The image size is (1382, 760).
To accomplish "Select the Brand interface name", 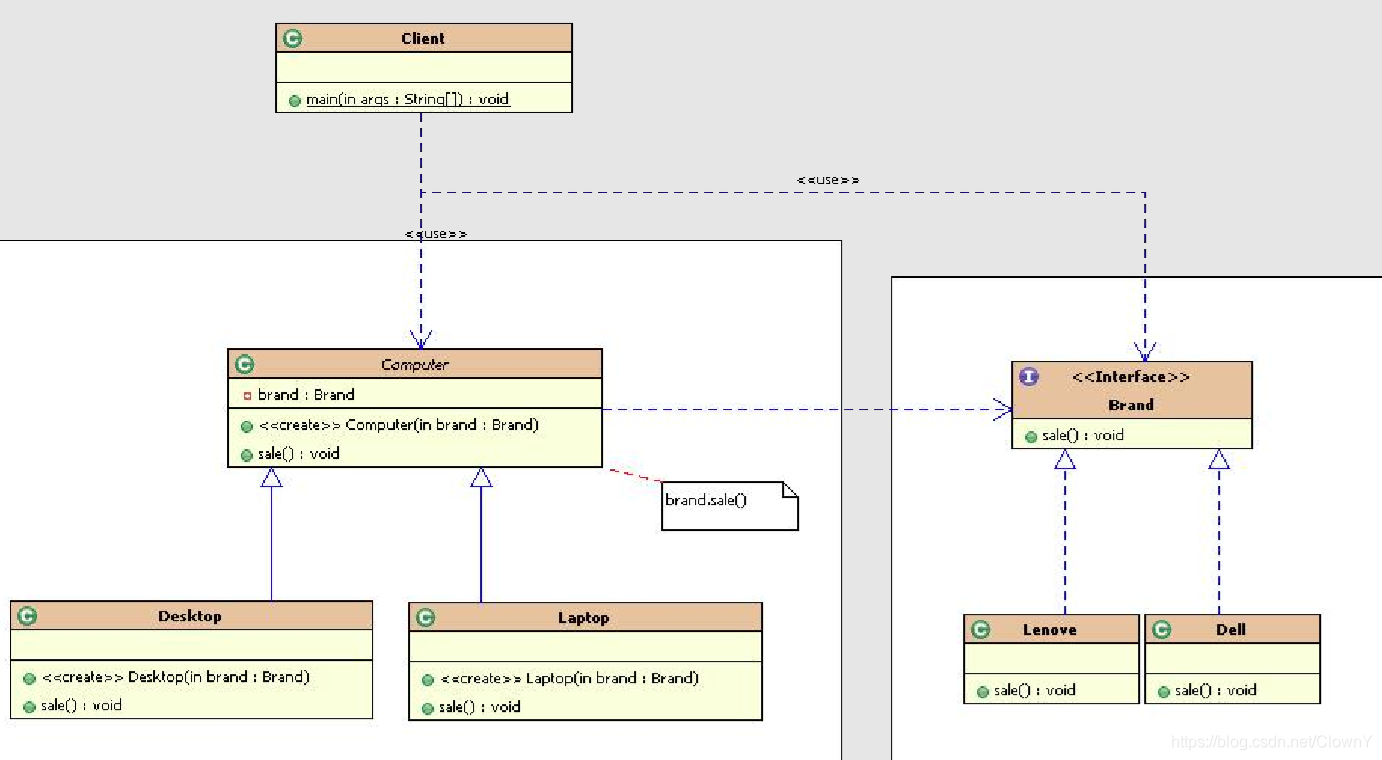I will [x=1131, y=405].
